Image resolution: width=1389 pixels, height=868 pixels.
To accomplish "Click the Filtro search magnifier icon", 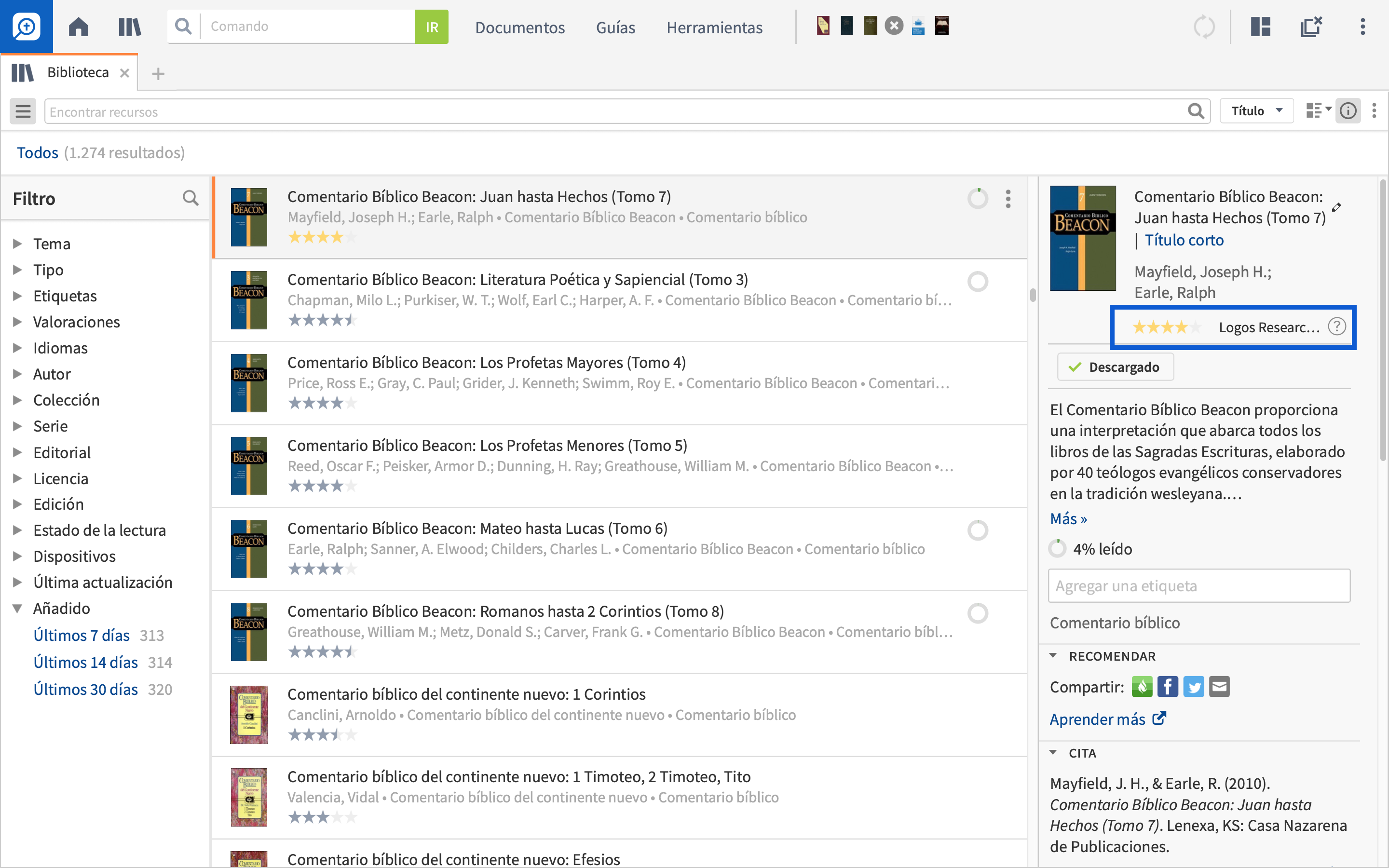I will (191, 198).
